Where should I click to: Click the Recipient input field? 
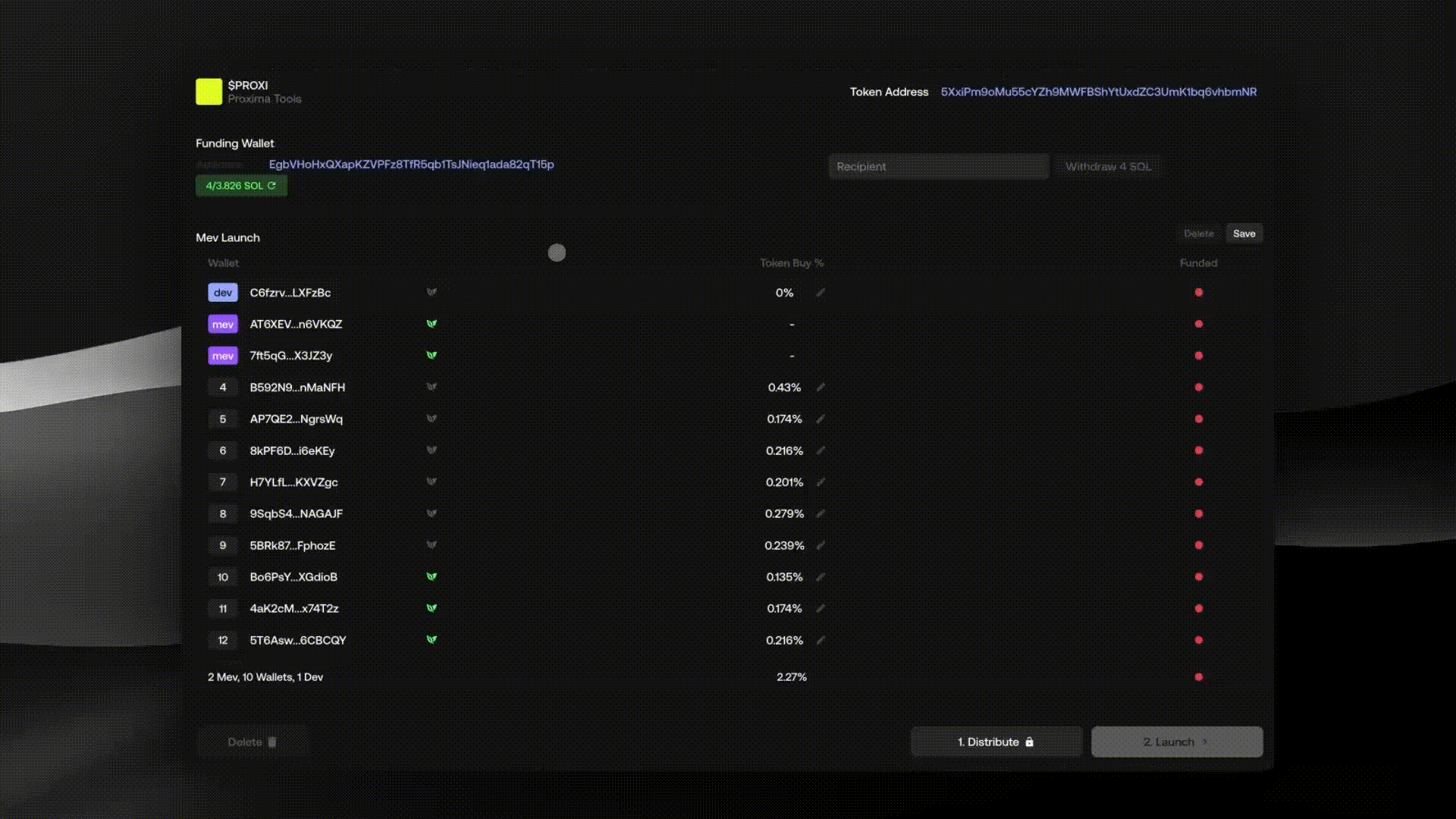coord(938,167)
